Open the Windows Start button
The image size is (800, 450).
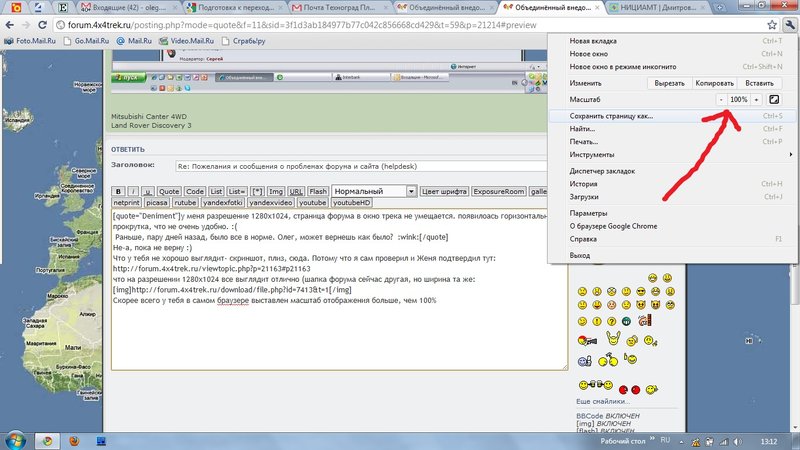click(x=15, y=439)
